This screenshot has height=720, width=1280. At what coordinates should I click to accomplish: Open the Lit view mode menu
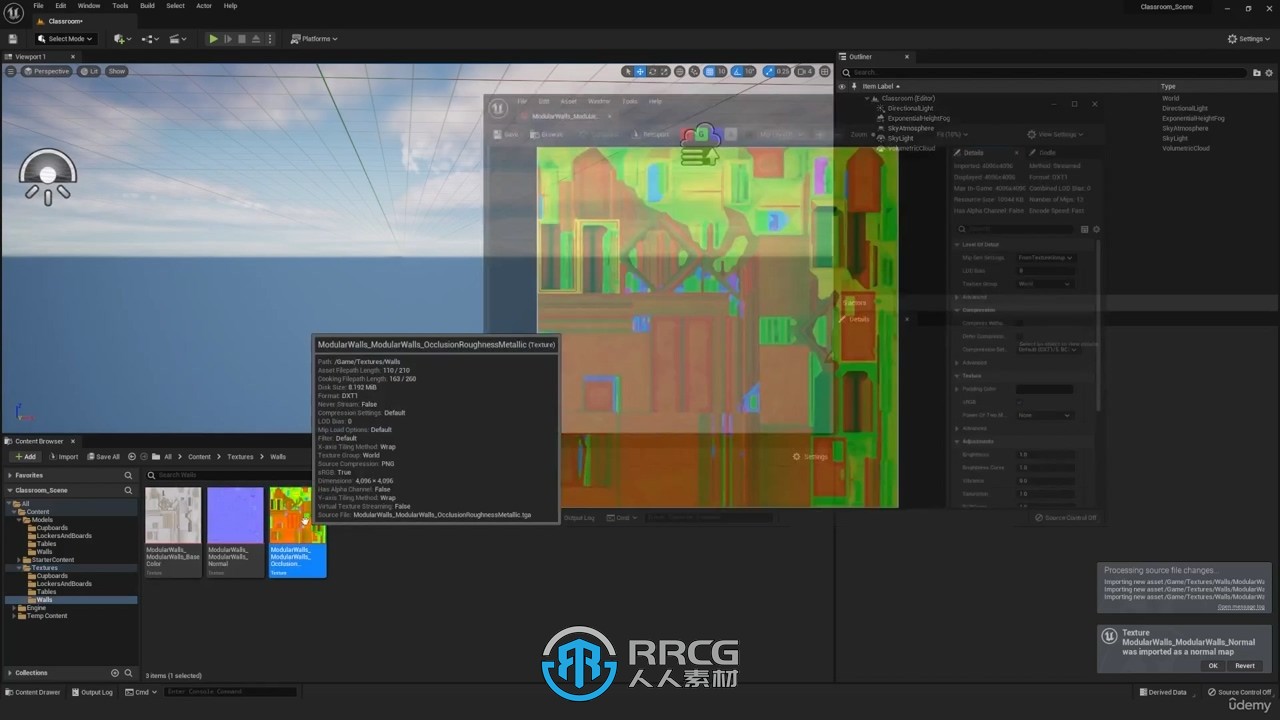[x=89, y=71]
